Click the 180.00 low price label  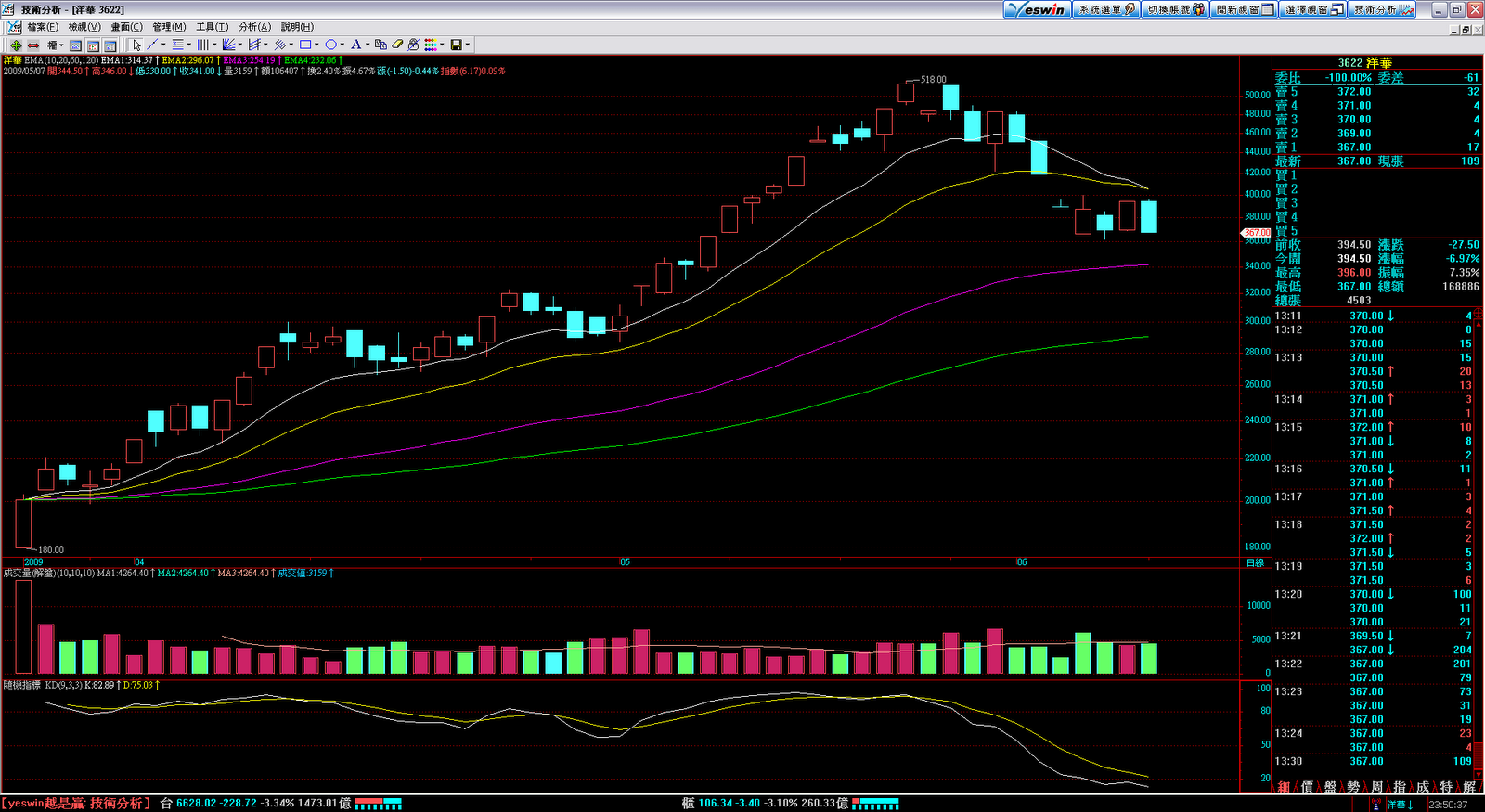(51, 549)
